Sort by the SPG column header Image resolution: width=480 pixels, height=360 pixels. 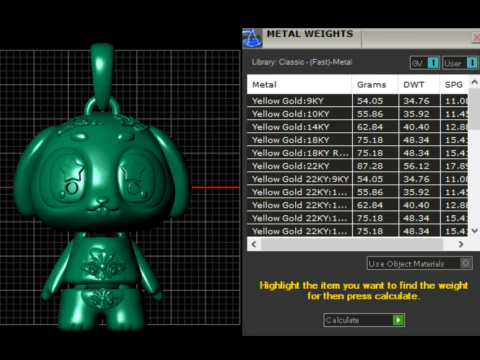click(x=454, y=85)
